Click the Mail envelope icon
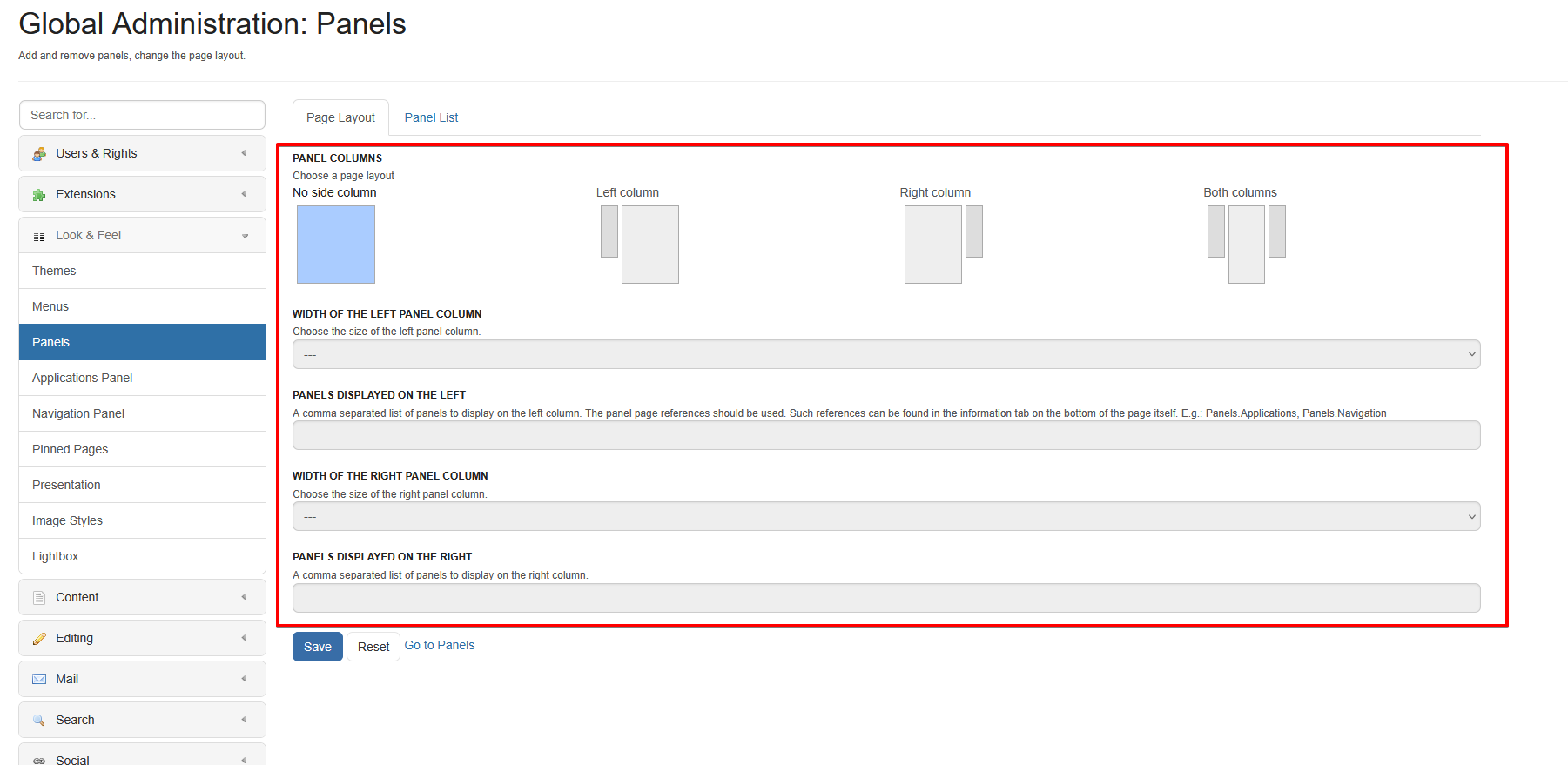The width and height of the screenshot is (1568, 765). (39, 680)
